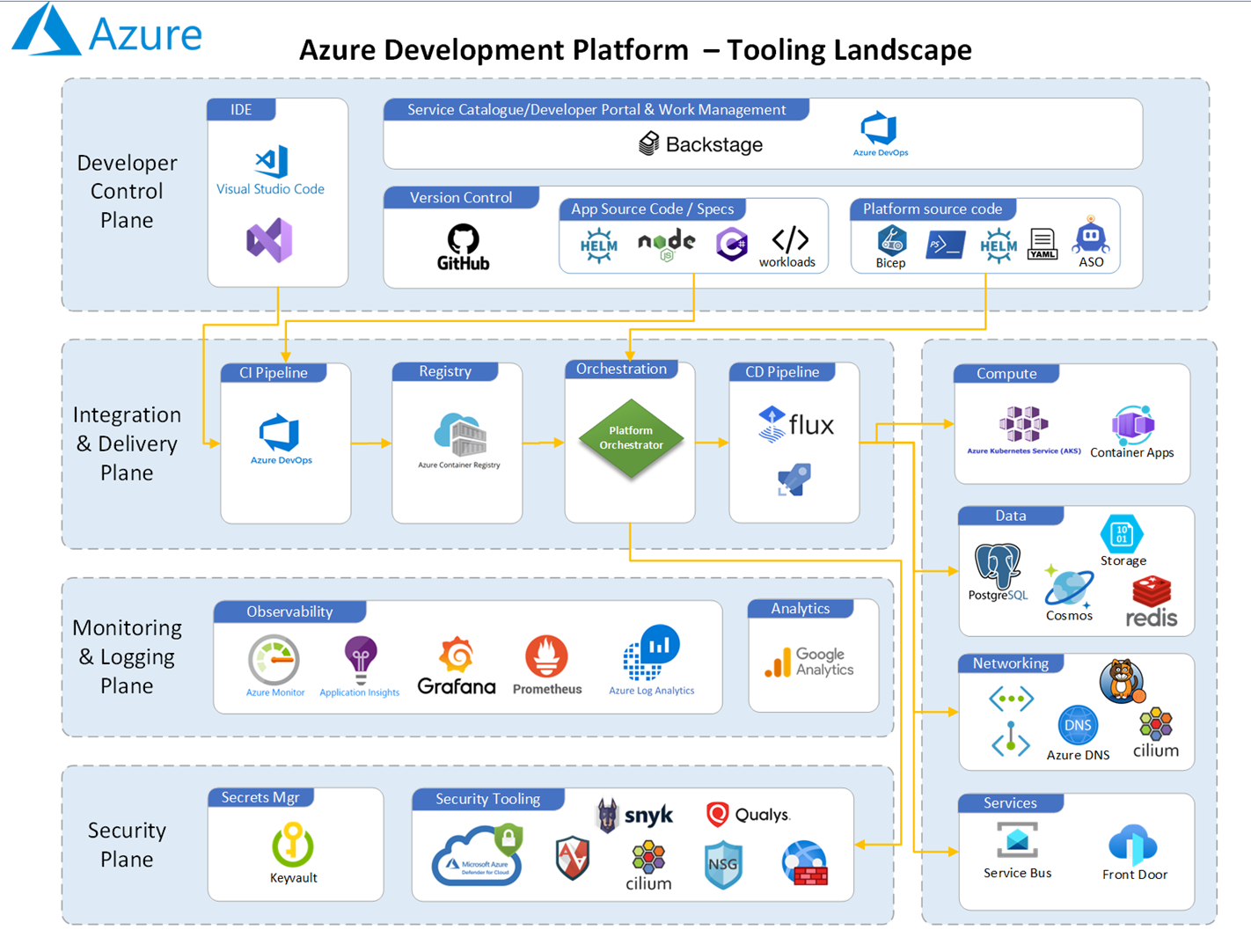The height and width of the screenshot is (952, 1251).
Task: Click the Orchestration label
Action: (x=621, y=369)
